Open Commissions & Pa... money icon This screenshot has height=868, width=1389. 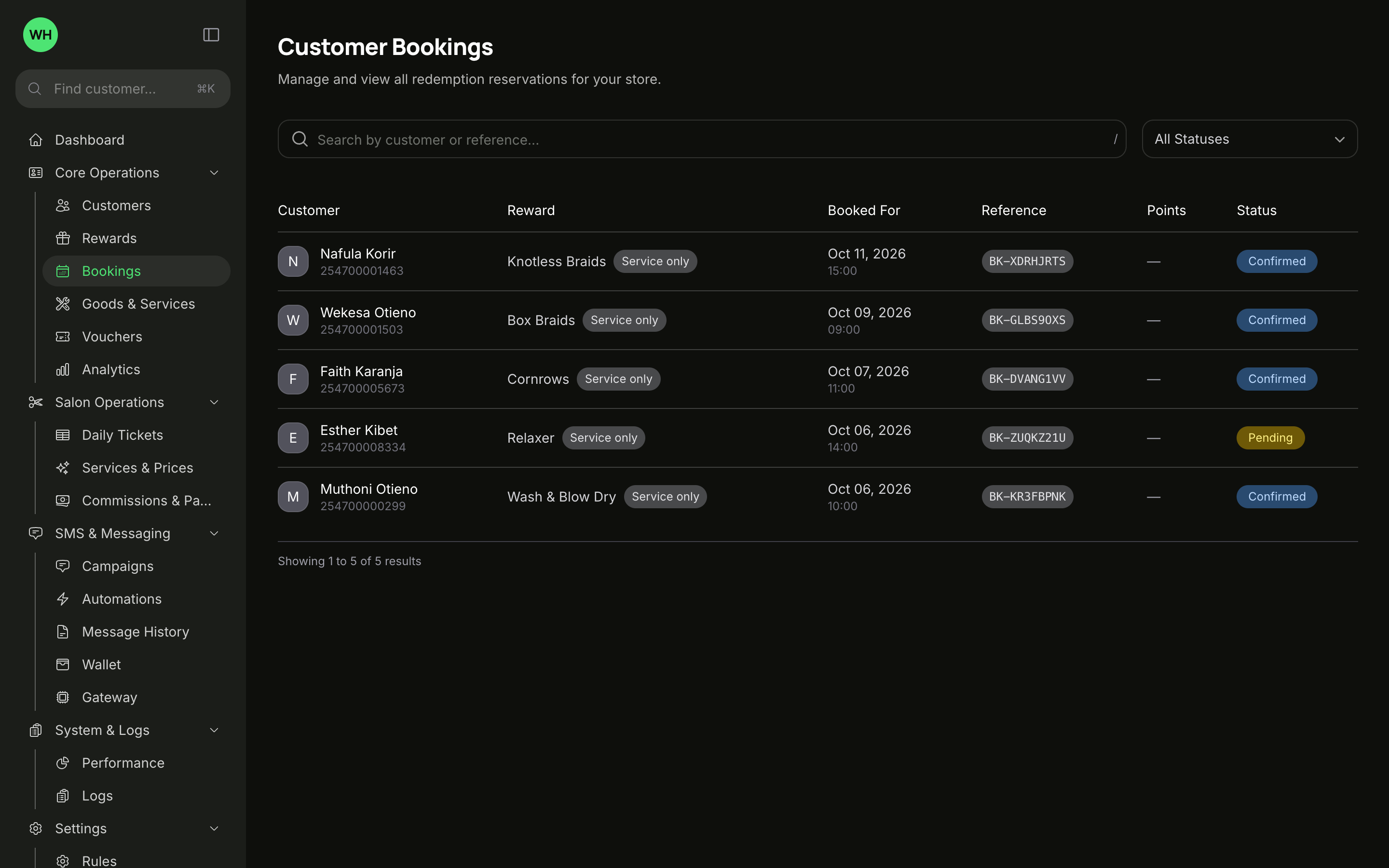tap(63, 501)
